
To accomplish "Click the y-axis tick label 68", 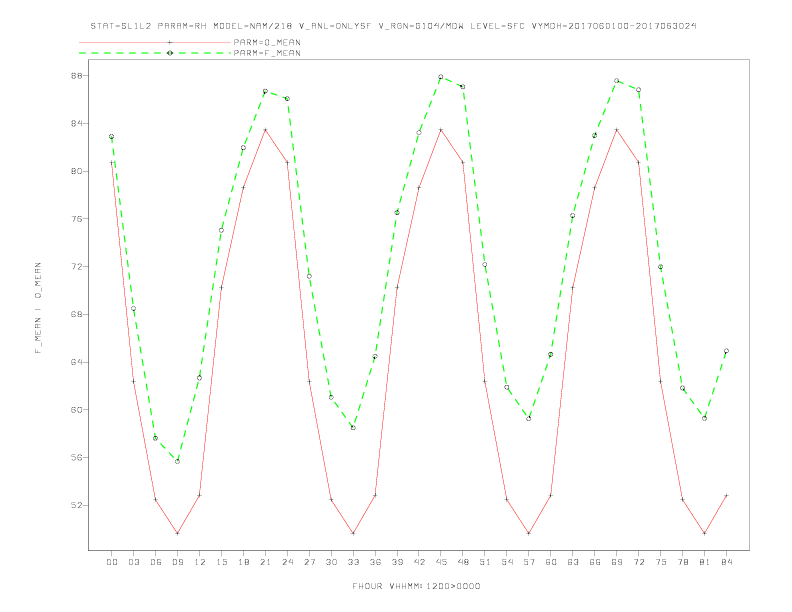I will coord(76,314).
